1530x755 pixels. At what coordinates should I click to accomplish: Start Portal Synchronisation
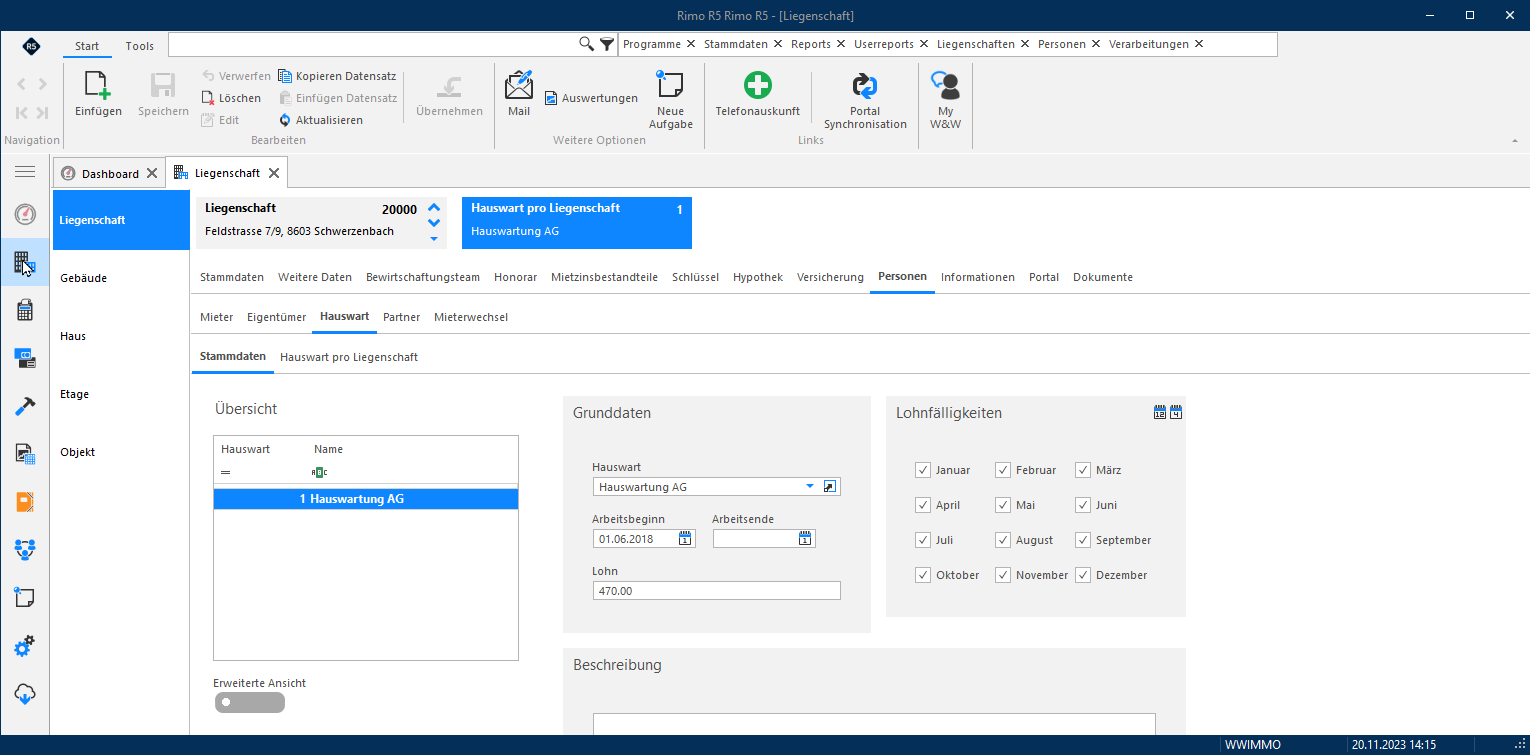click(865, 85)
